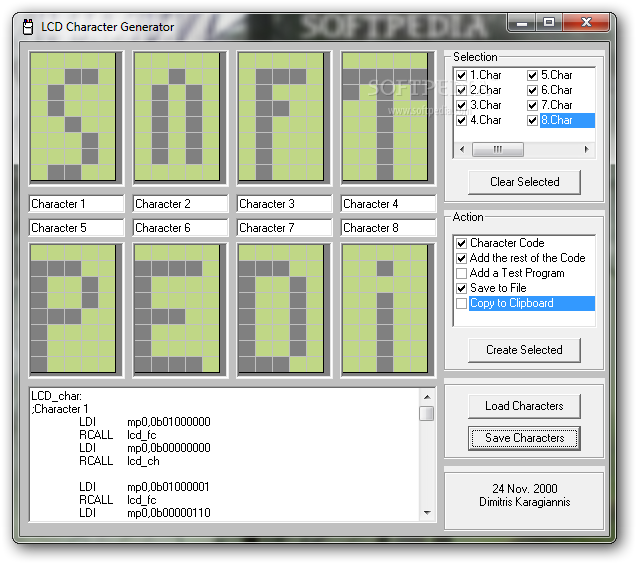This screenshot has height=564, width=637.
Task: Toggle the 8.Char selection checkbox
Action: [x=532, y=120]
